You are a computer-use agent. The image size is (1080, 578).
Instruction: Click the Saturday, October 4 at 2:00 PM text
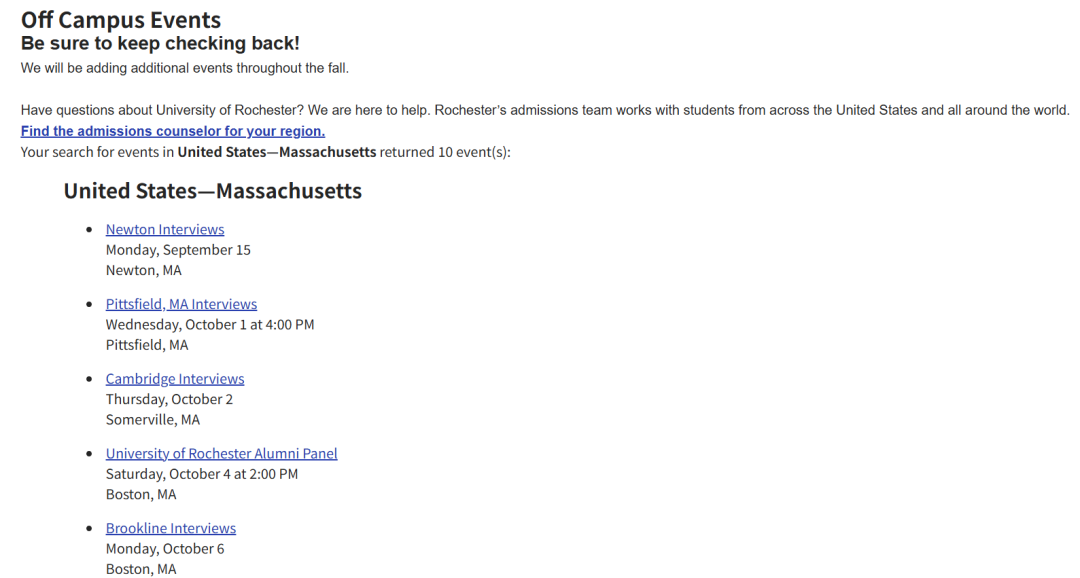tap(202, 474)
